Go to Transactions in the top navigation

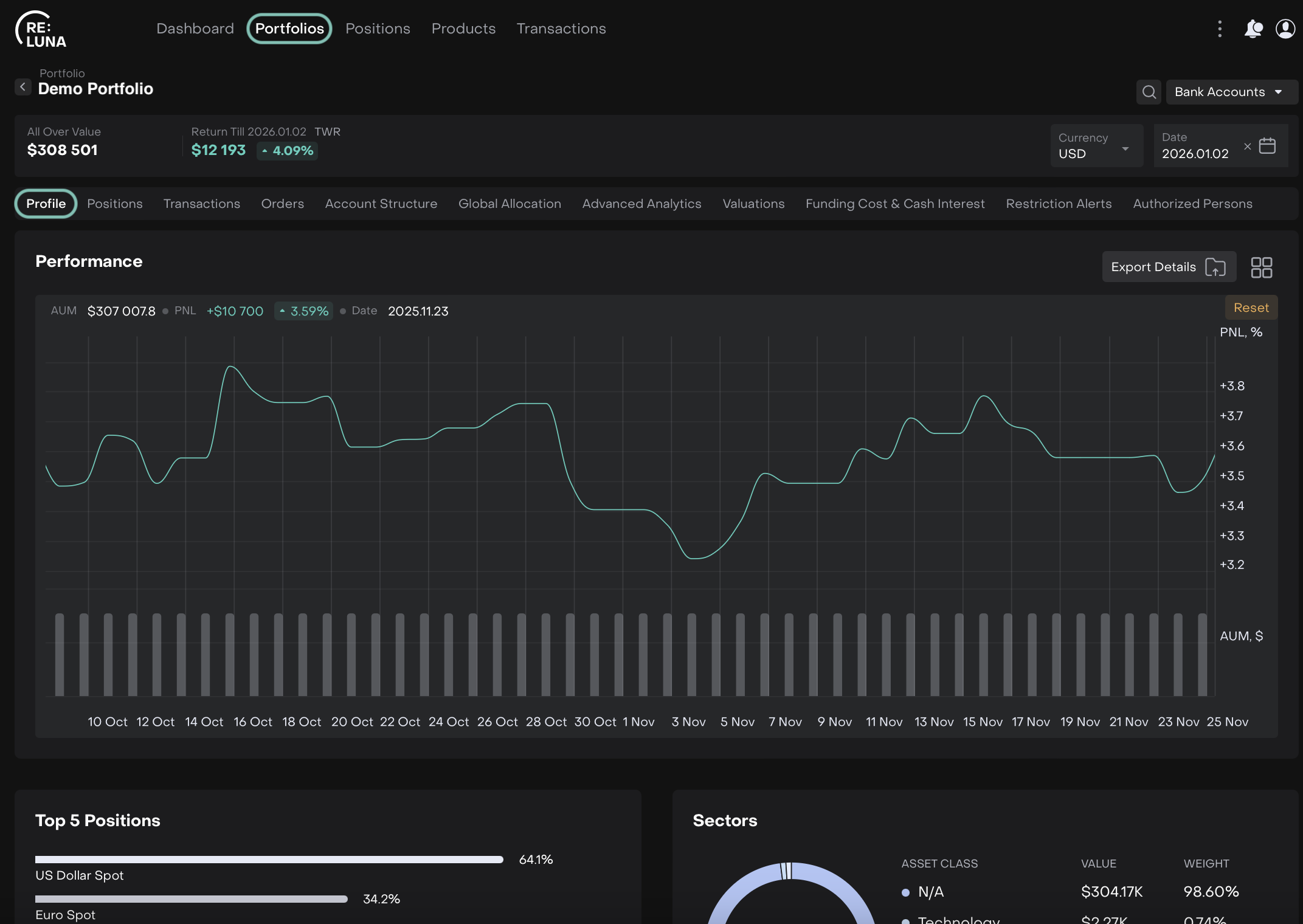[561, 29]
